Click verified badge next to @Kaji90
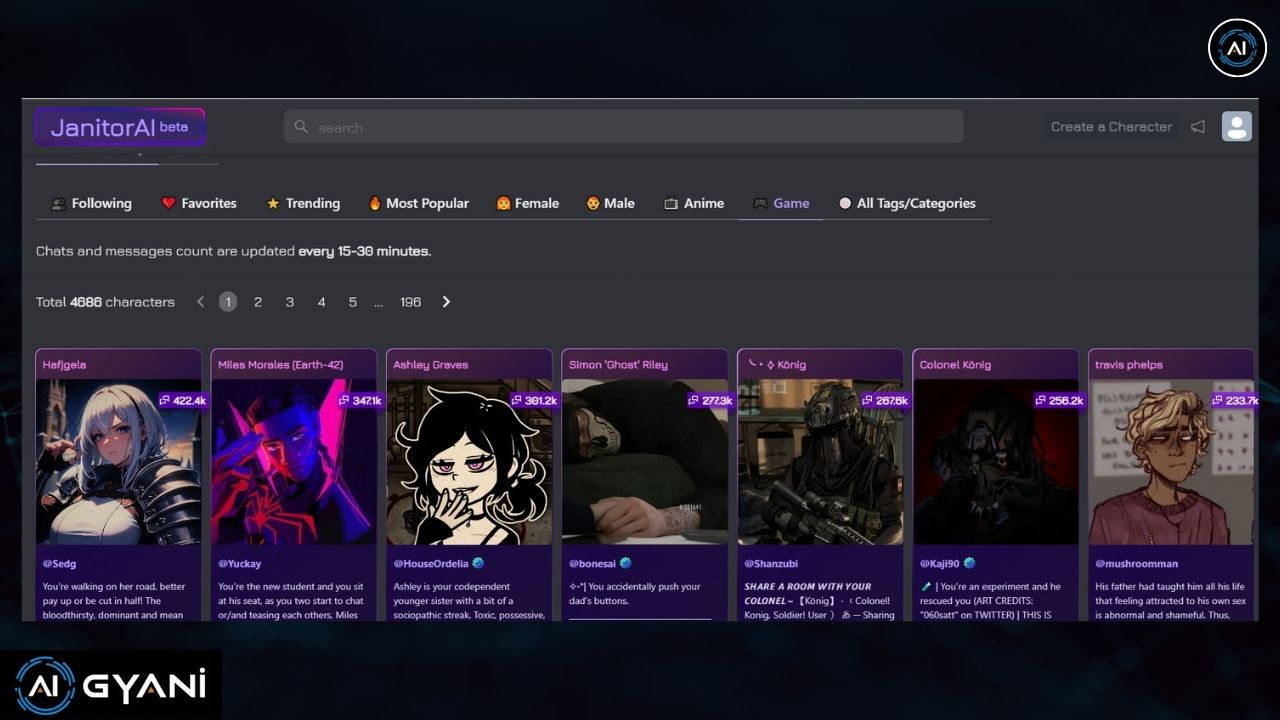The height and width of the screenshot is (720, 1280). tap(969, 564)
